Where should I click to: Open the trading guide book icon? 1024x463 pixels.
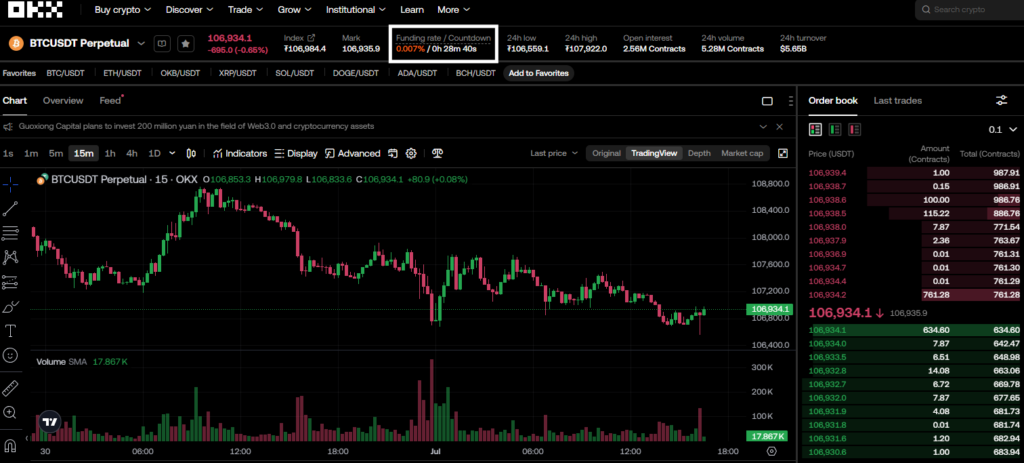pyautogui.click(x=162, y=44)
